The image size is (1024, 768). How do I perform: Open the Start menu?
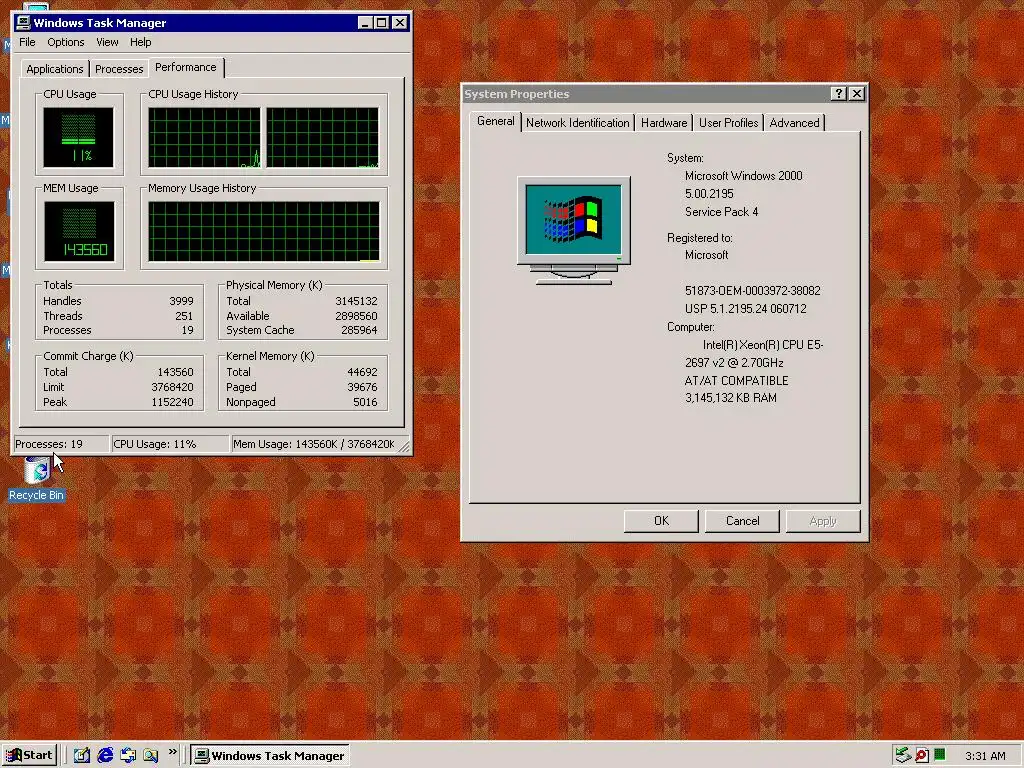pos(29,756)
